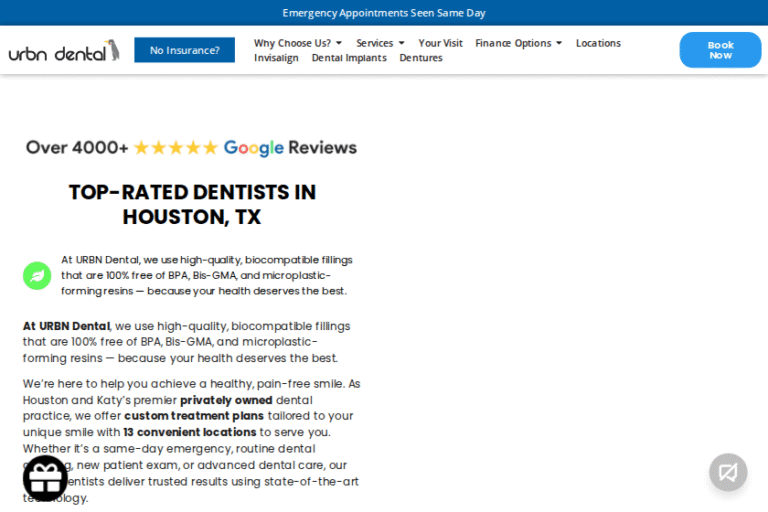
Task: Expand the Why Choose Us dropdown
Action: point(297,43)
